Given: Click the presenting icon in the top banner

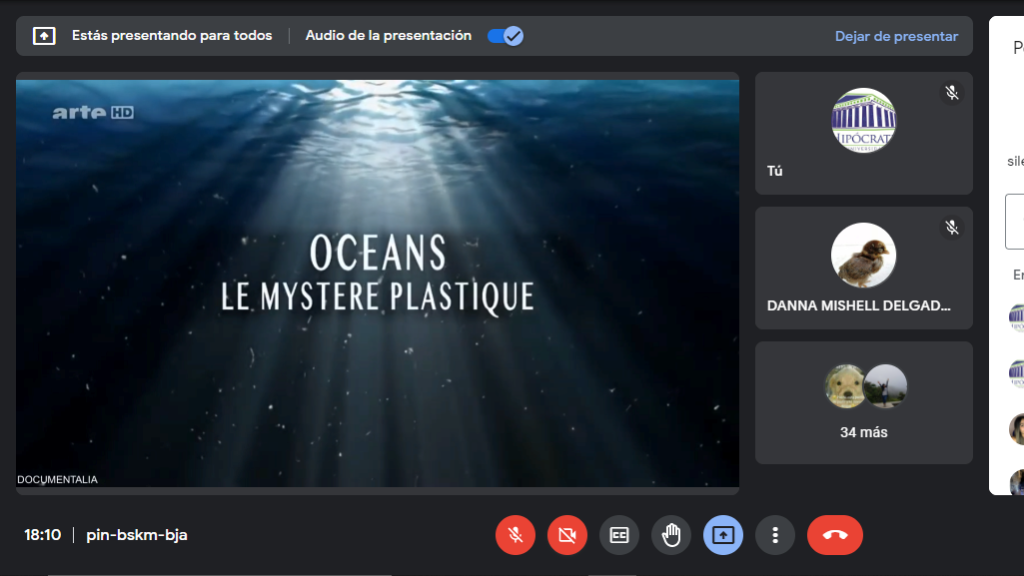Looking at the screenshot, I should click(44, 36).
